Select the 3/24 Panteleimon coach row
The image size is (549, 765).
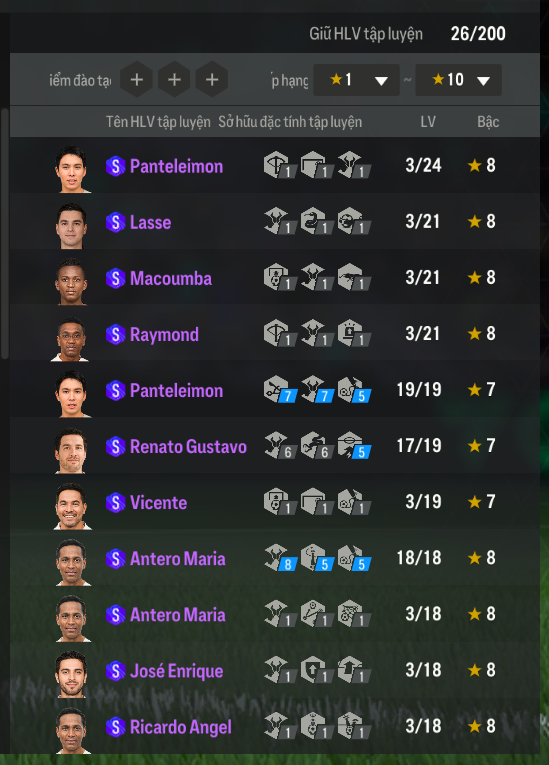[275, 165]
